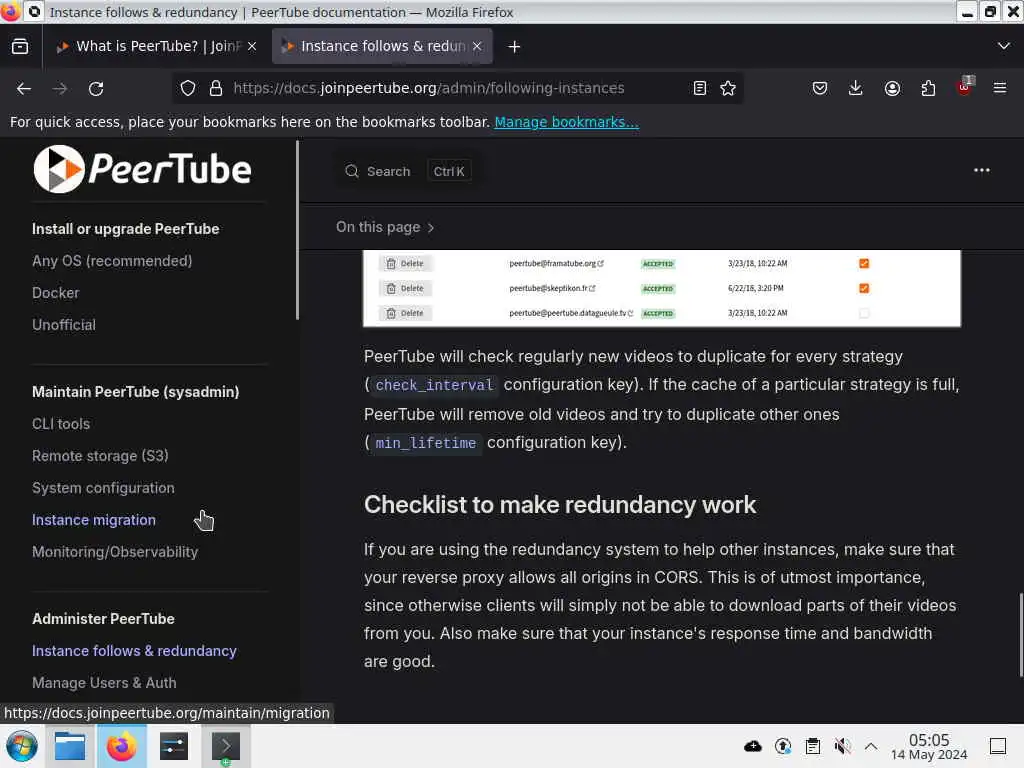Screen dimensions: 1024x768
Task: Open the list all tabs dropdown
Action: pyautogui.click(x=1004, y=46)
